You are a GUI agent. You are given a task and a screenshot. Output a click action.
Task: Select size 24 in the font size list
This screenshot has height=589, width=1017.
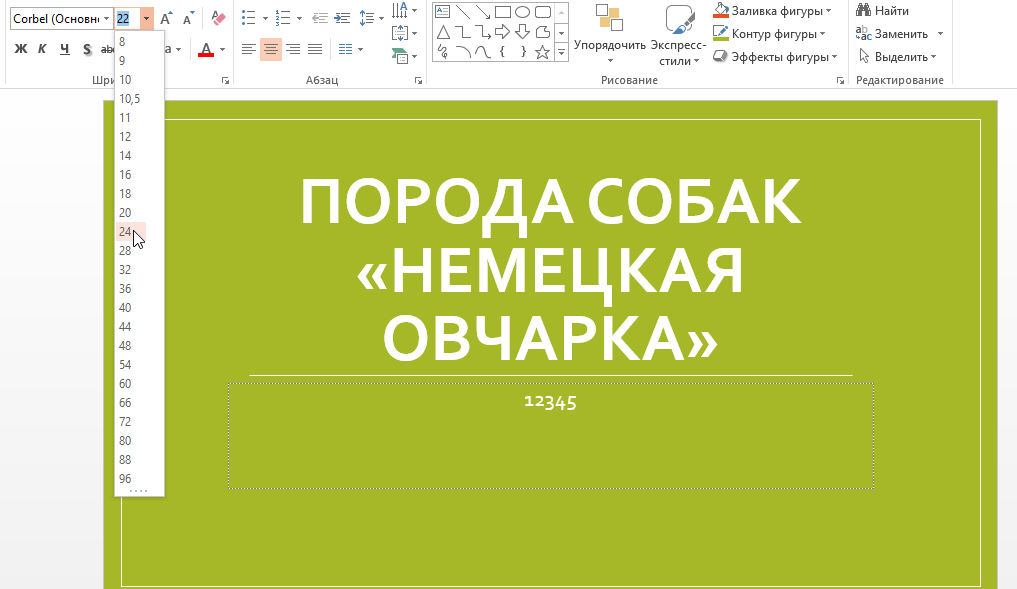tap(124, 231)
